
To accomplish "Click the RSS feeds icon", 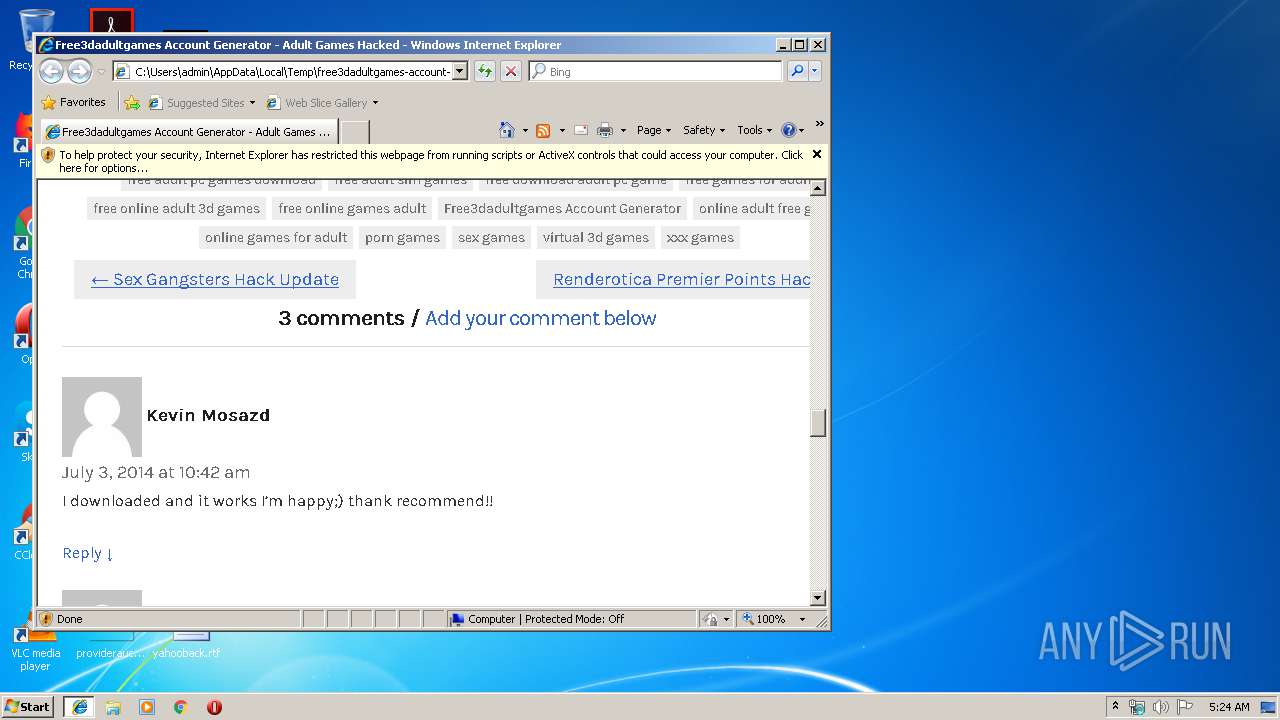I will [x=543, y=130].
